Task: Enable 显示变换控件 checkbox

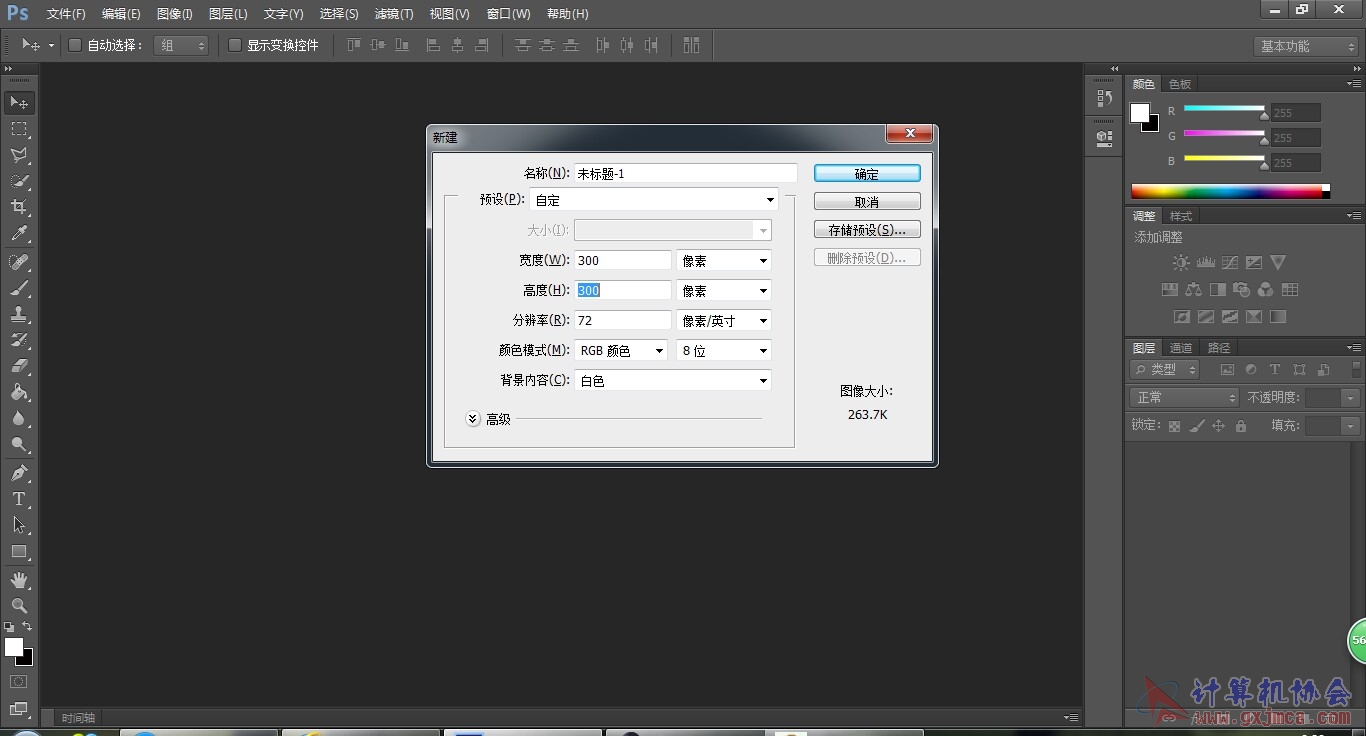Action: point(235,45)
